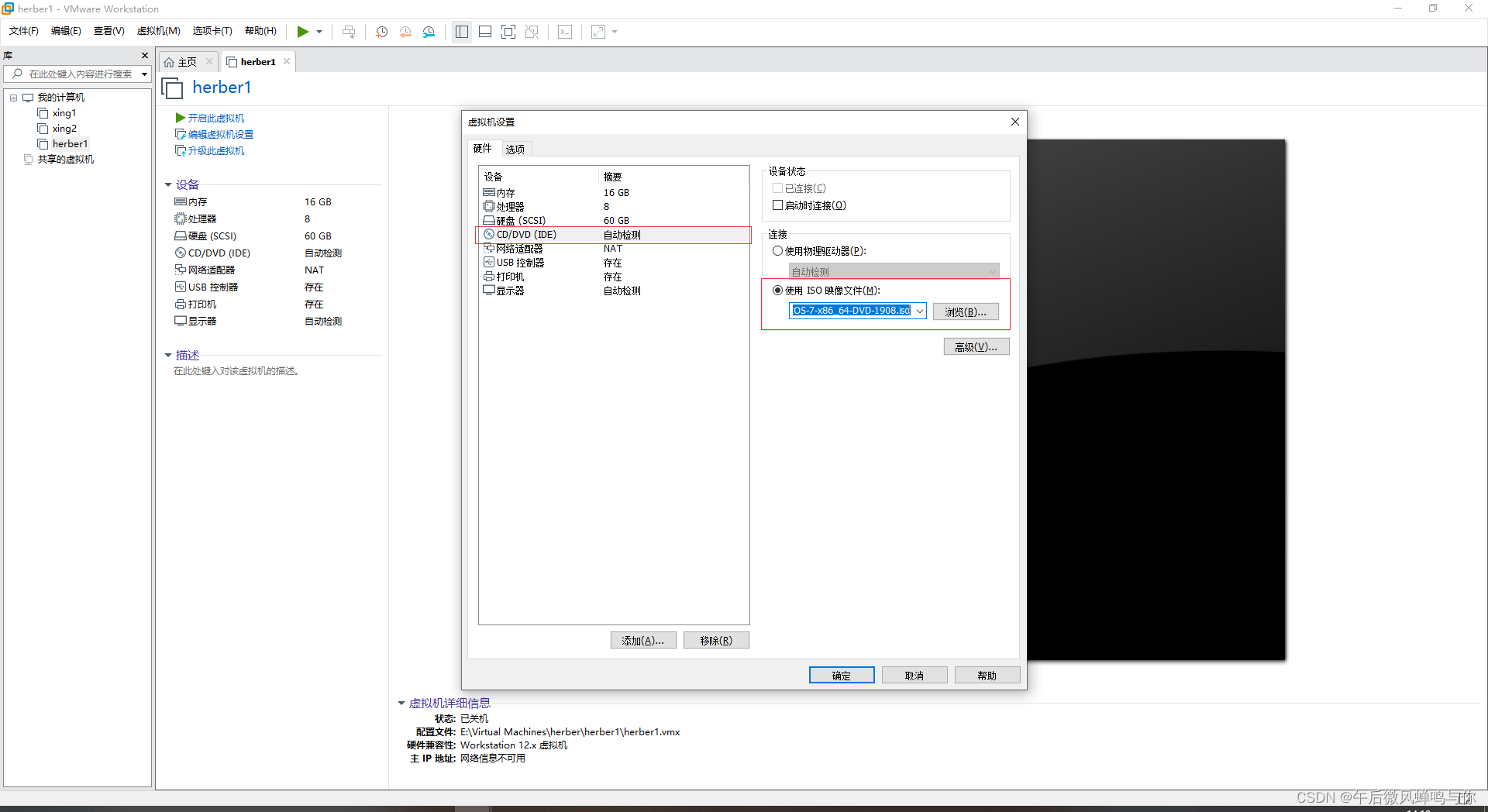Collapse the 描述 section
The width and height of the screenshot is (1488, 812).
(x=168, y=355)
